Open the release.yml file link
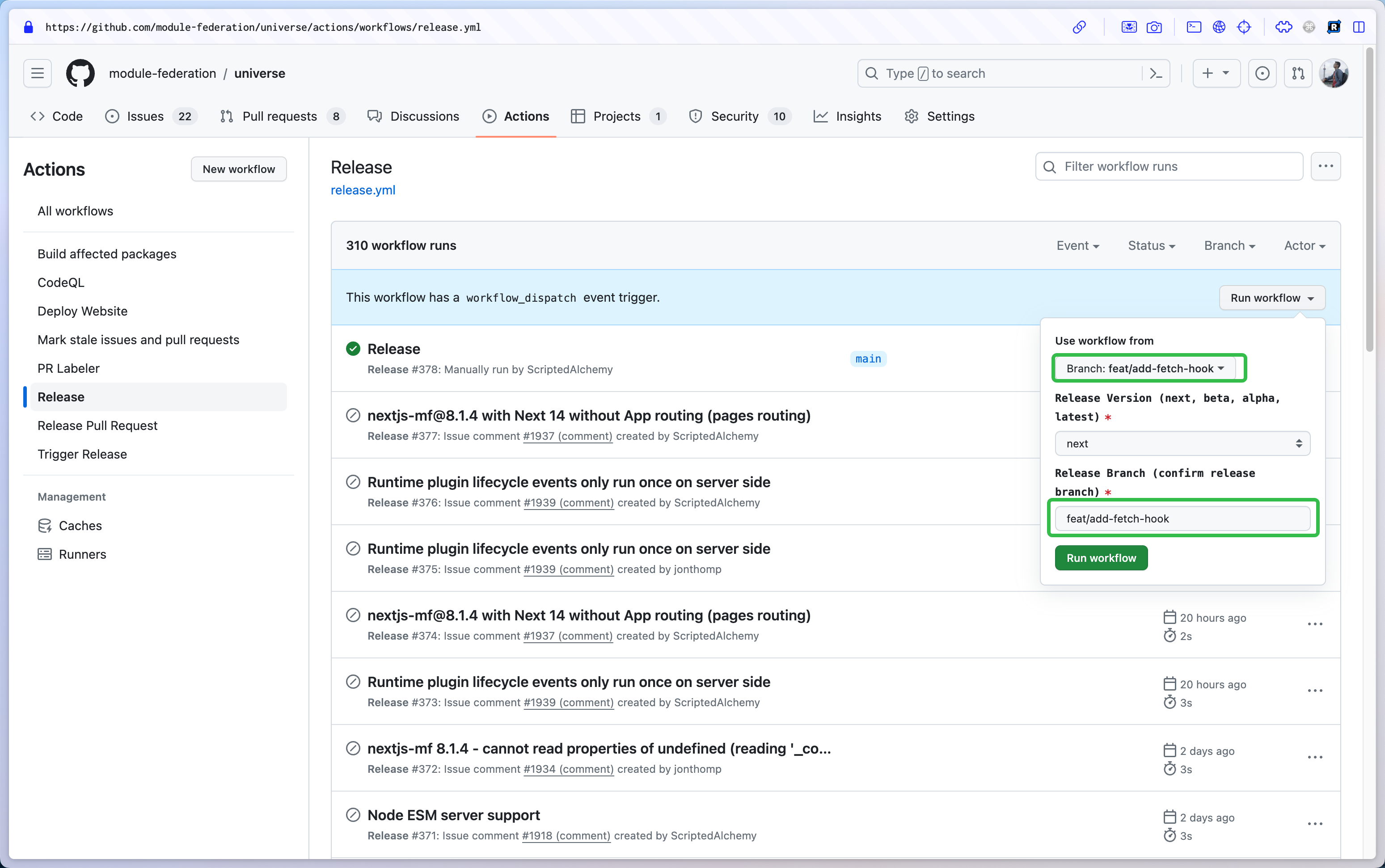 click(x=363, y=190)
